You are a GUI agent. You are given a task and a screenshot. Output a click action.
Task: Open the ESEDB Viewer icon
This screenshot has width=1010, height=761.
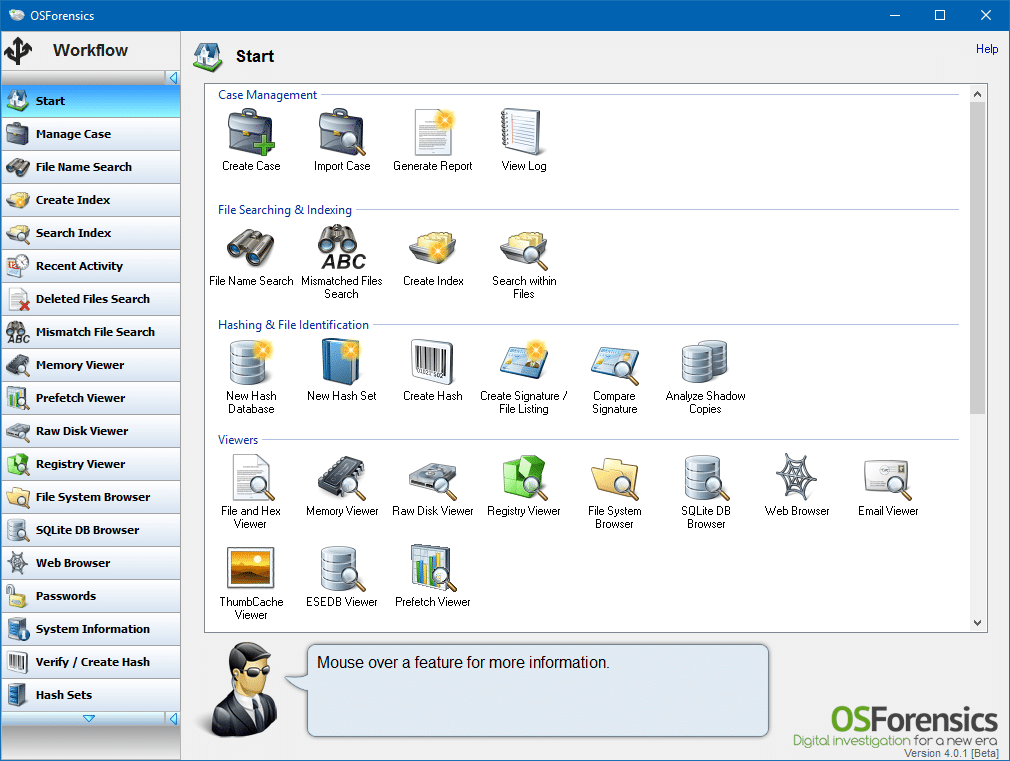pos(342,570)
